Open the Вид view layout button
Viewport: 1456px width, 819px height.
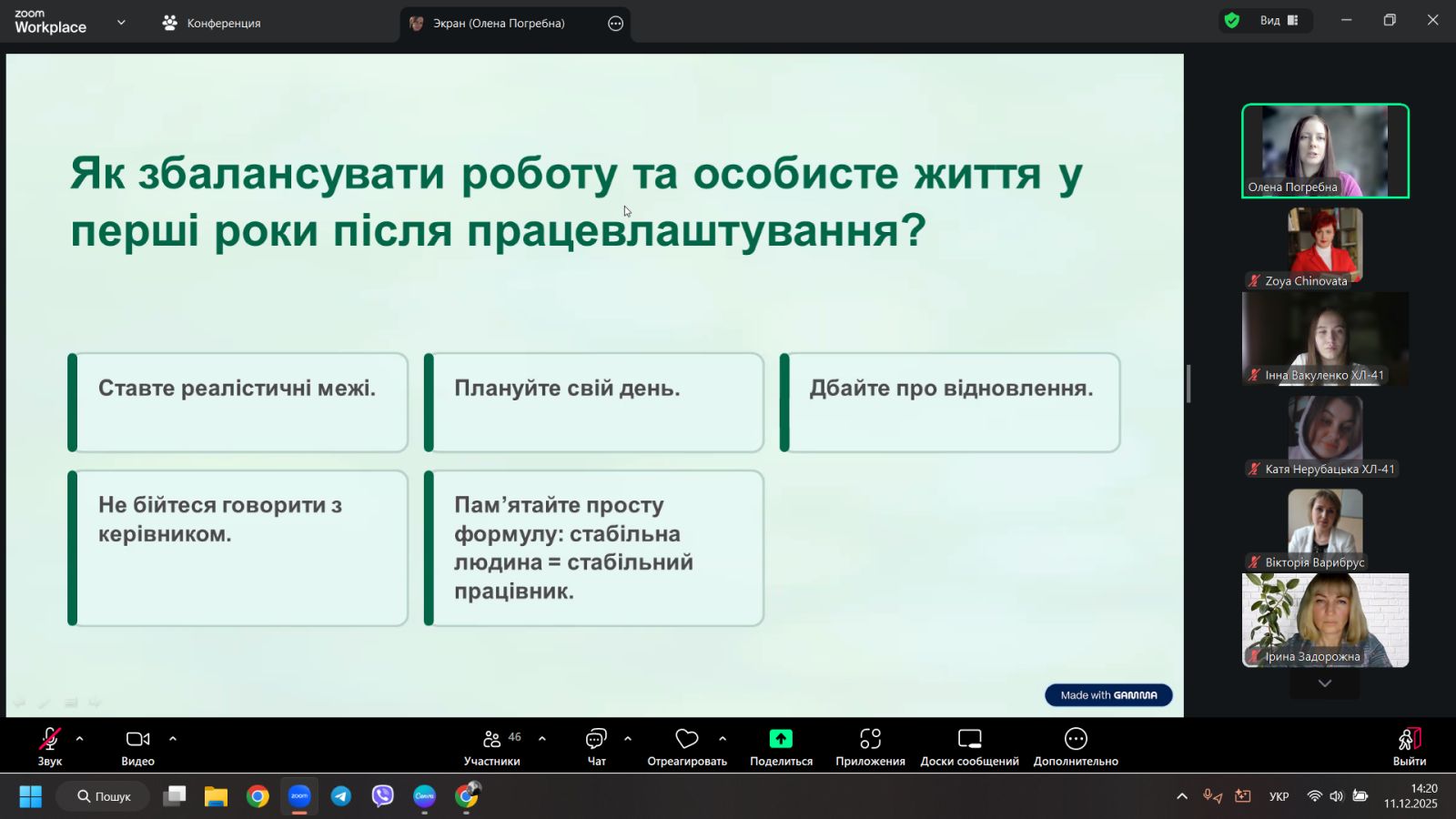tap(1279, 21)
